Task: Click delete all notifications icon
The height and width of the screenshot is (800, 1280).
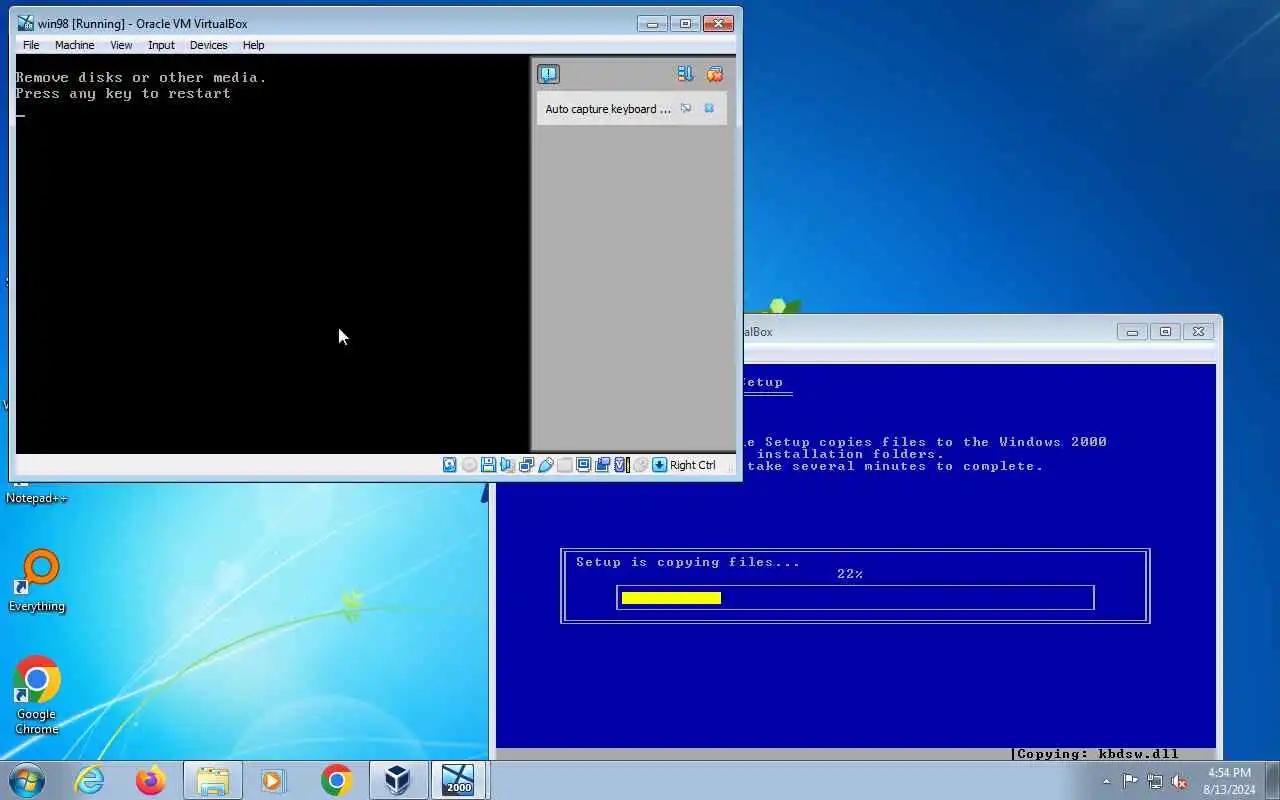Action: coord(714,74)
